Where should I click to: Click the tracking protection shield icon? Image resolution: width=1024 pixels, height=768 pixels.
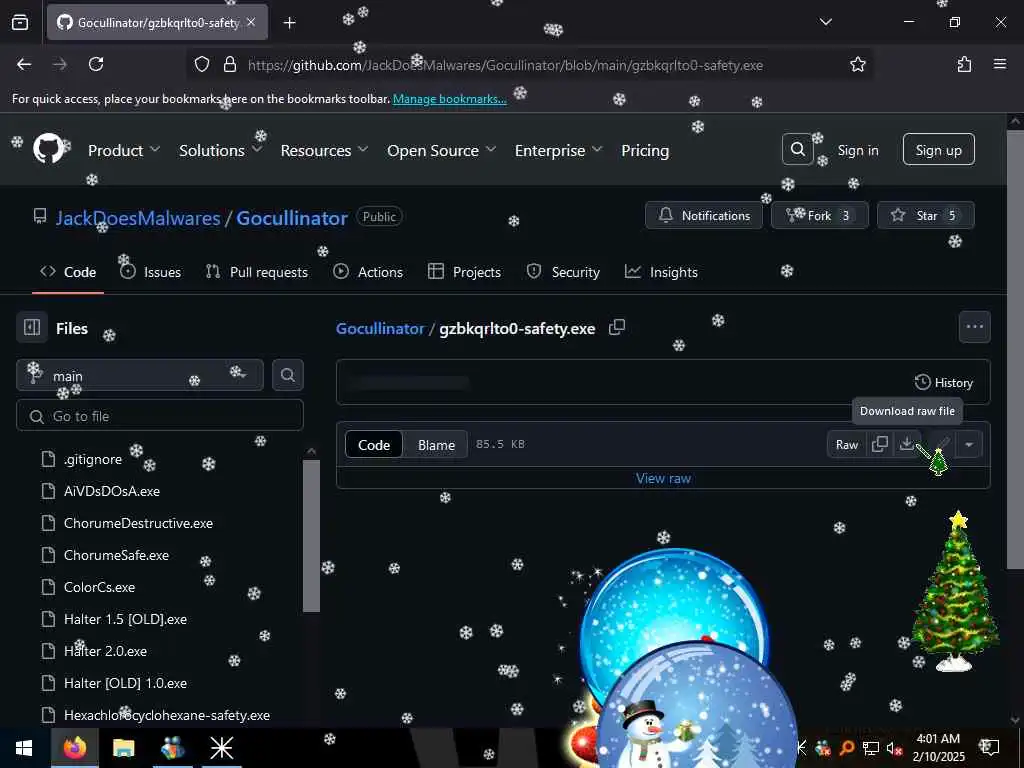coord(202,64)
